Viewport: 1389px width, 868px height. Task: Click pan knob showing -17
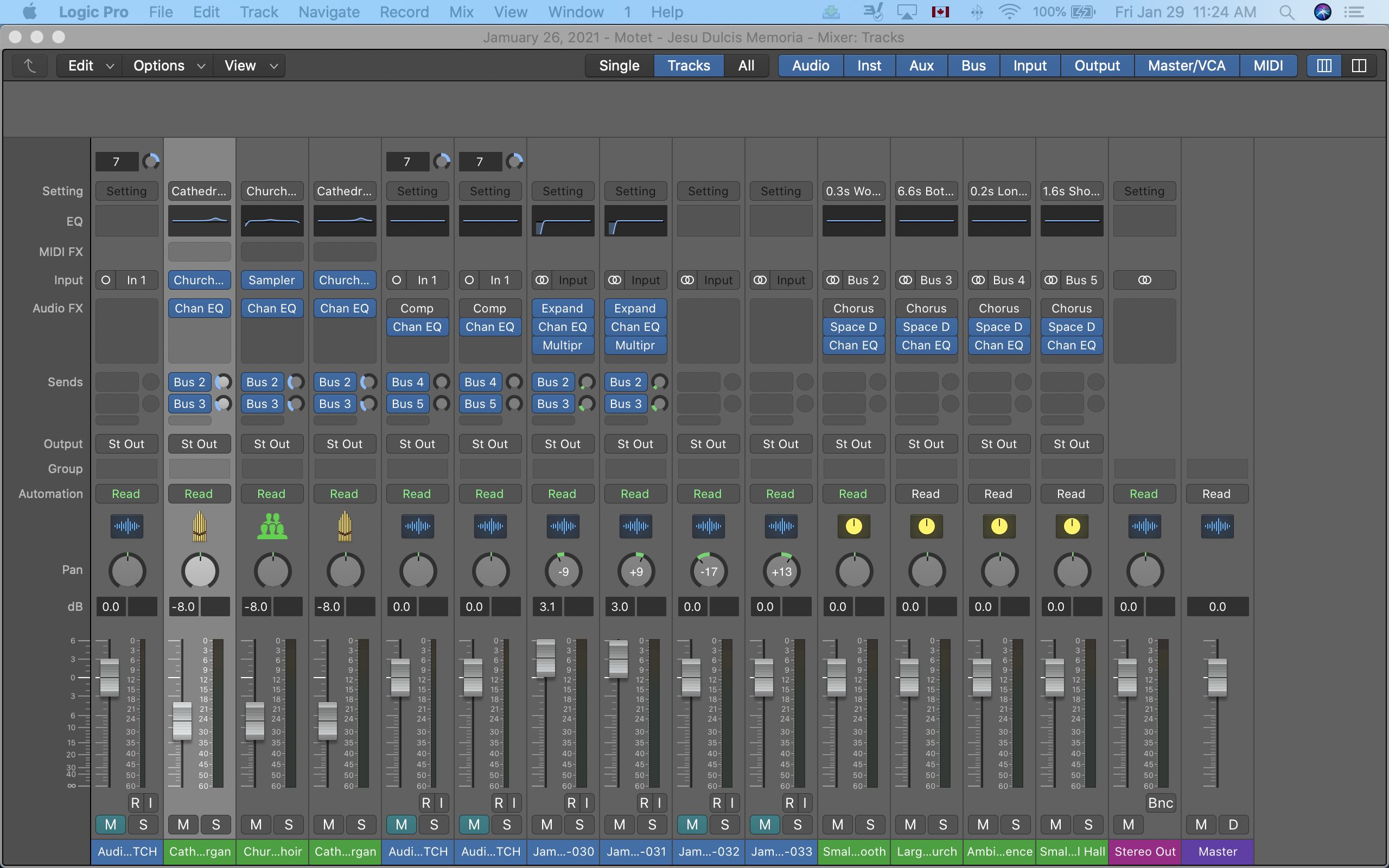coord(708,571)
